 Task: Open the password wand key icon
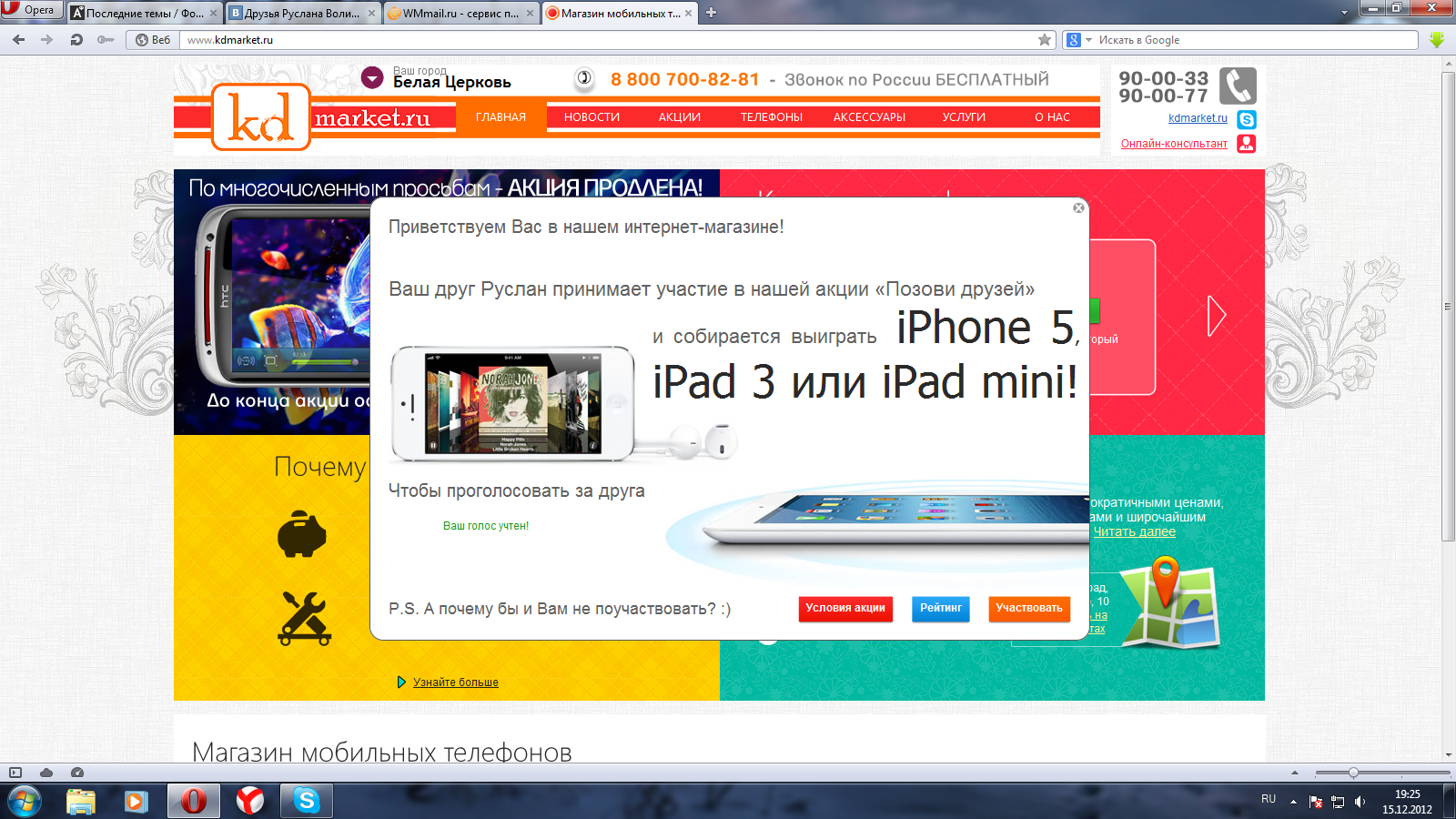(106, 39)
